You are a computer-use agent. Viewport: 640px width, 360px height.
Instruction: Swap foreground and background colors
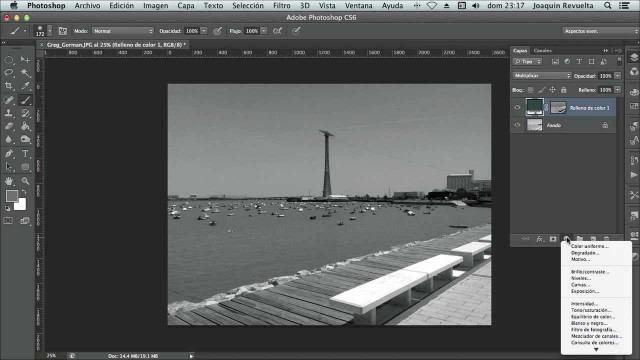pos(24,191)
